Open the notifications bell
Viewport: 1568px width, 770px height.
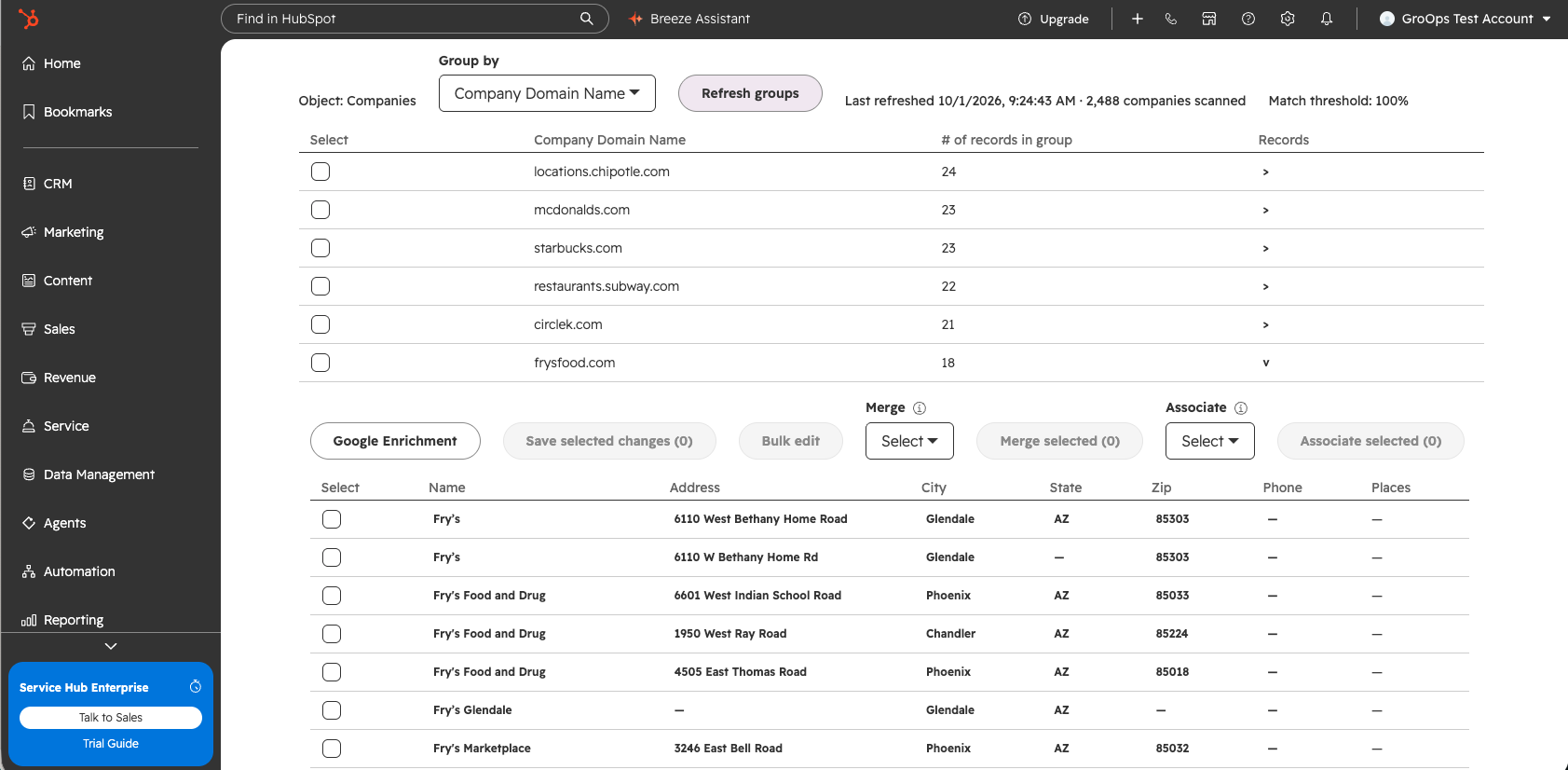1327,19
